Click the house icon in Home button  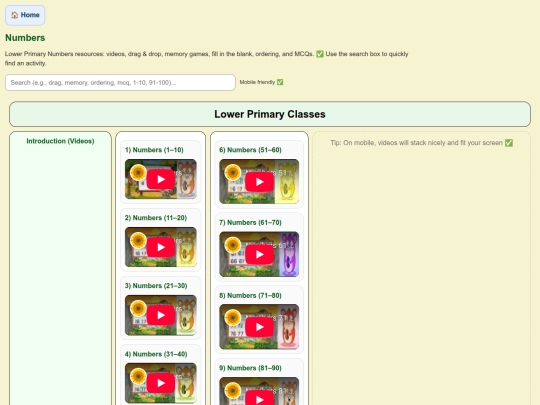pyautogui.click(x=14, y=15)
